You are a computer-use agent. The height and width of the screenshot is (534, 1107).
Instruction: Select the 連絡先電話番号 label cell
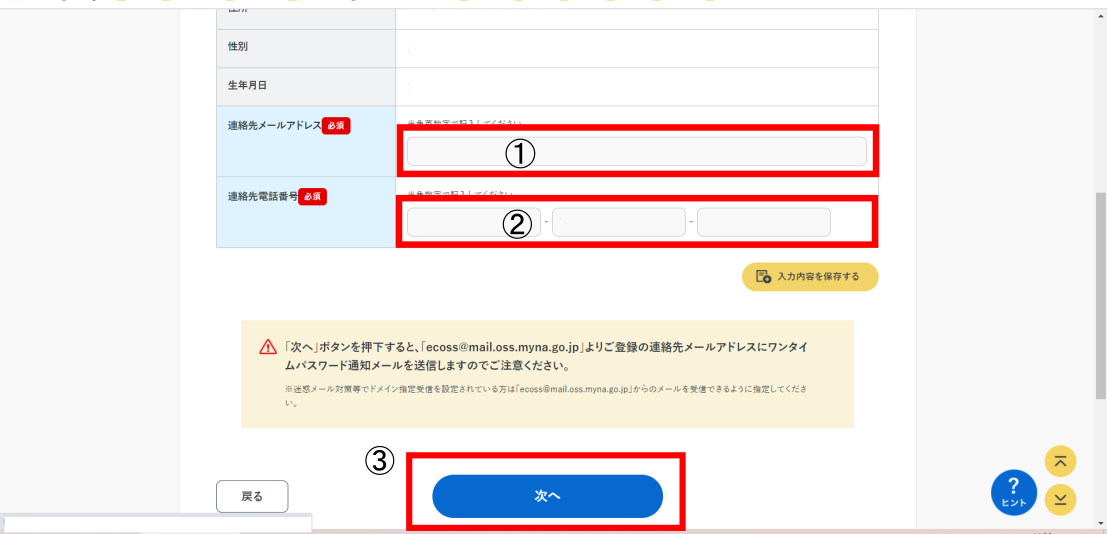click(306, 212)
